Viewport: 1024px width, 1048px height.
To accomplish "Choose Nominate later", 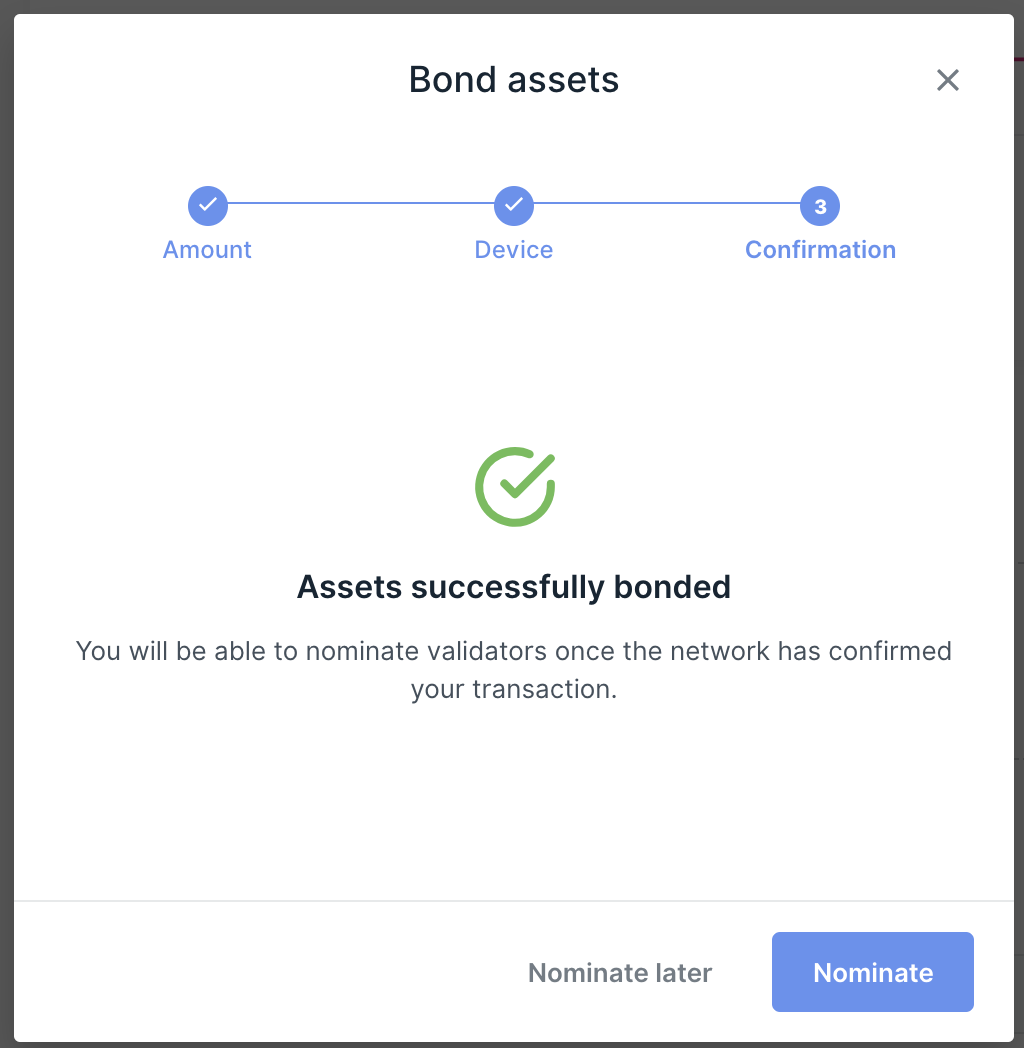I will tap(620, 973).
